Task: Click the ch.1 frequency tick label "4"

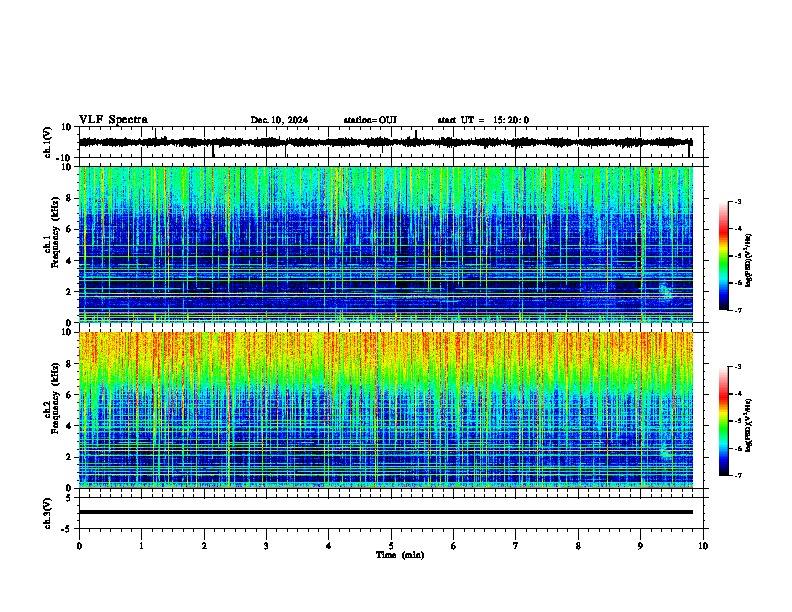Action: point(70,261)
